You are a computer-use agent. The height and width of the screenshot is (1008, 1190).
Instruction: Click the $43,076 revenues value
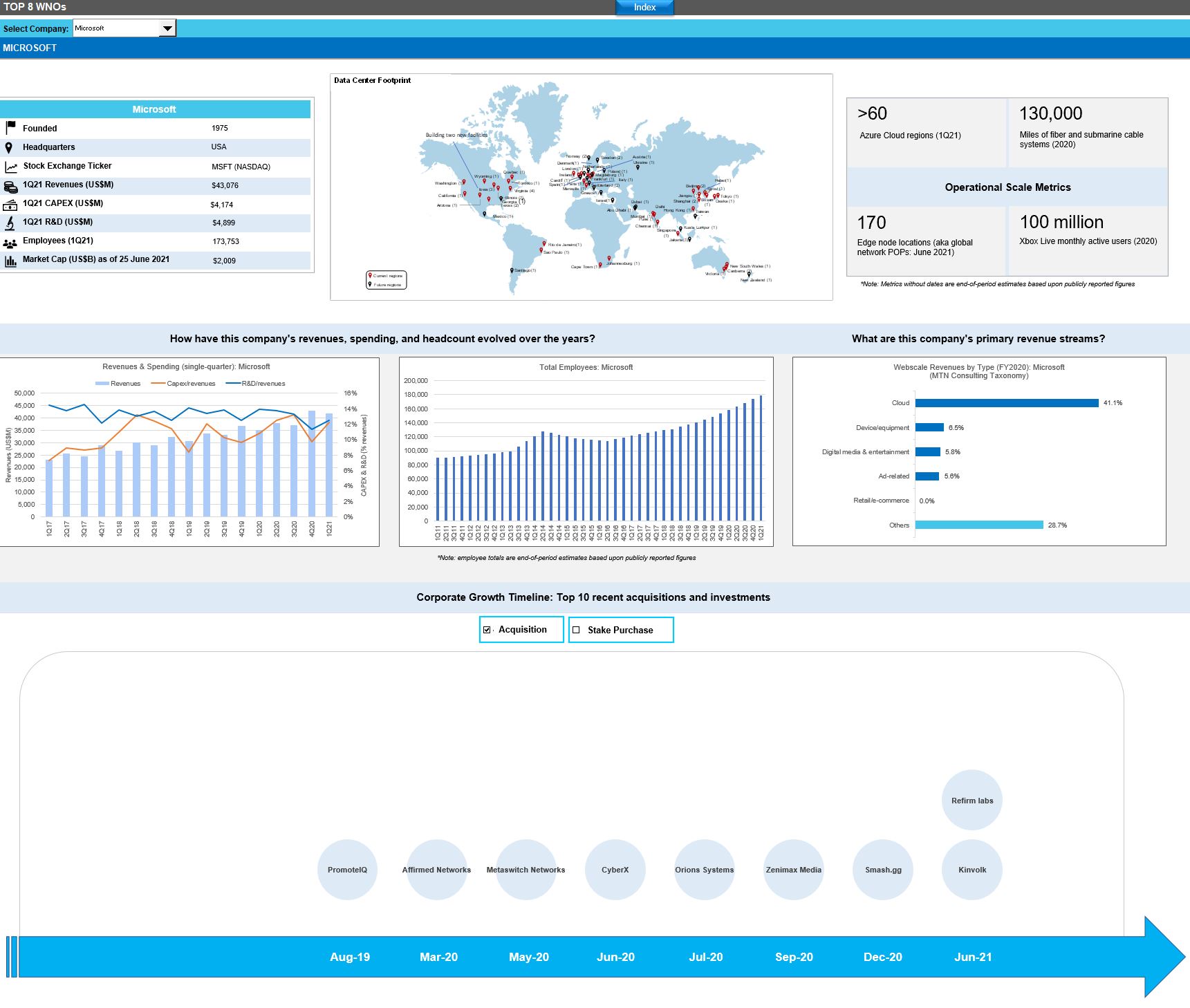[x=225, y=186]
